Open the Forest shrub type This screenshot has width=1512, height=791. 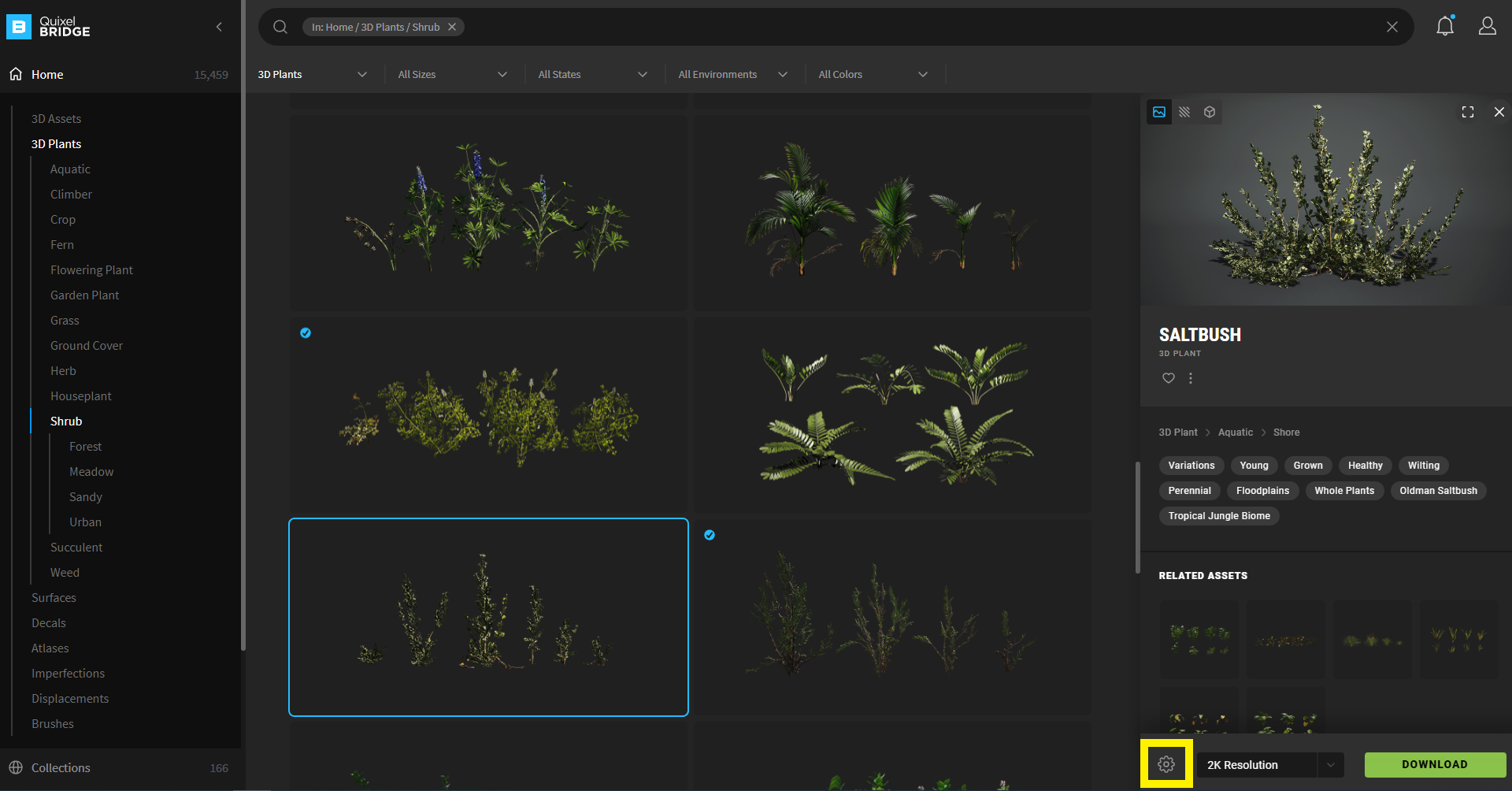pyautogui.click(x=85, y=447)
